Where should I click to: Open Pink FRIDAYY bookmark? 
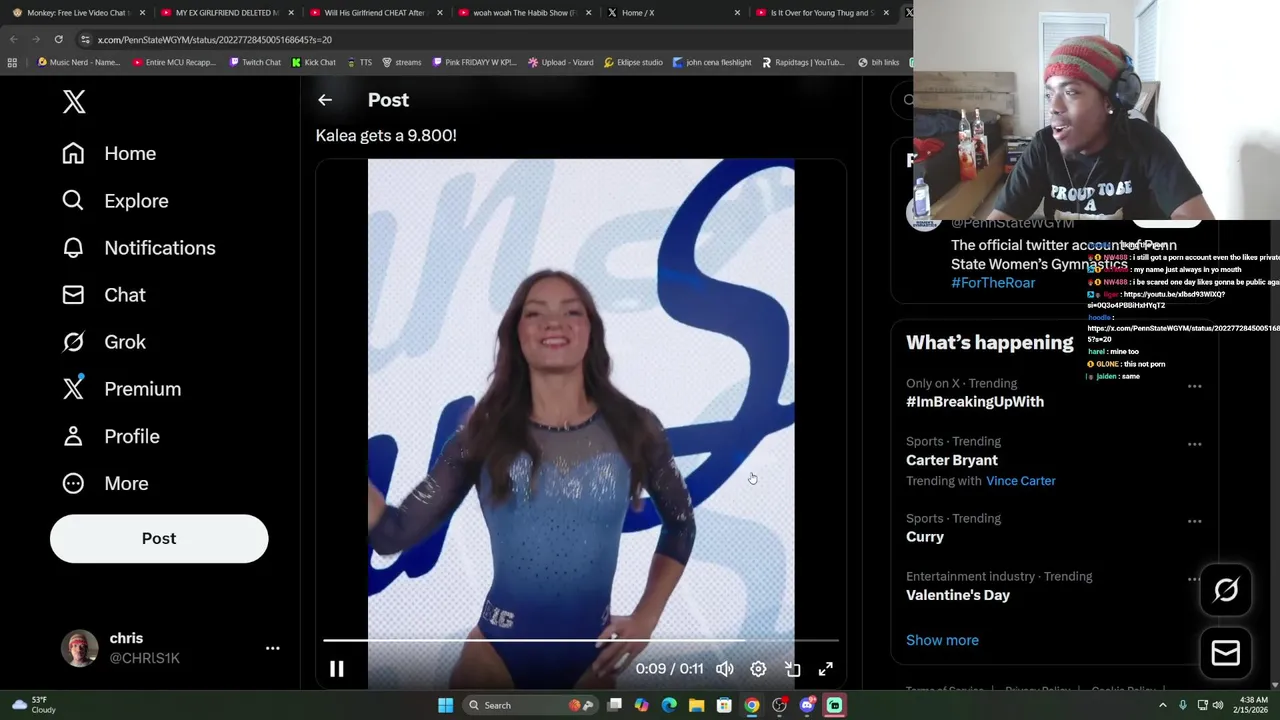[x=474, y=62]
